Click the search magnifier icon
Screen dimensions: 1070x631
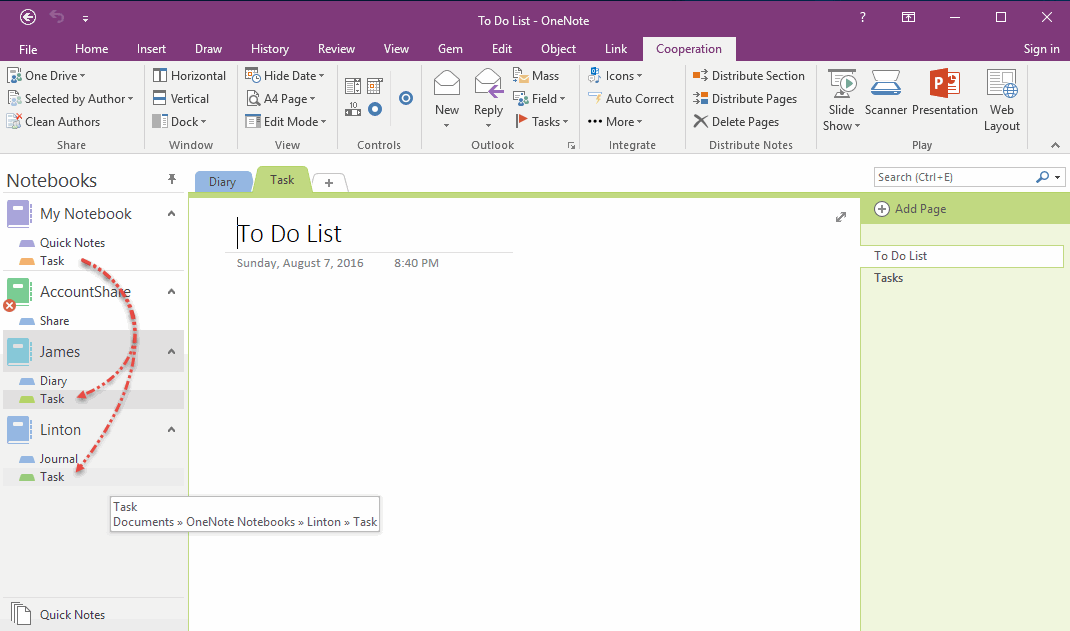pyautogui.click(x=1042, y=177)
